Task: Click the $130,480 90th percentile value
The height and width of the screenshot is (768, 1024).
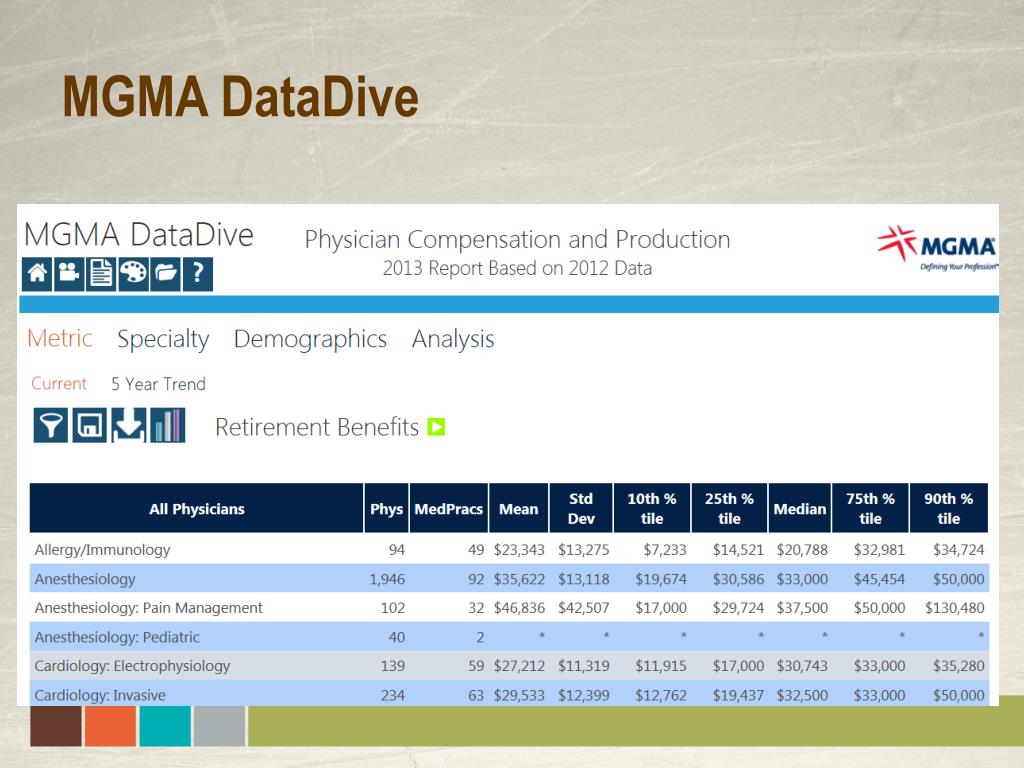Action: click(954, 608)
